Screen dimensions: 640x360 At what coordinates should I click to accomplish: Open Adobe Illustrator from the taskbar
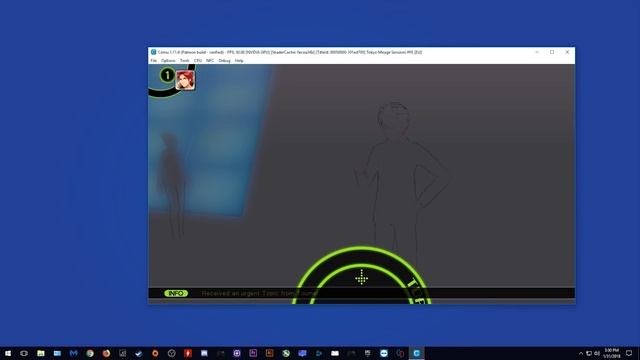pyautogui.click(x=269, y=353)
